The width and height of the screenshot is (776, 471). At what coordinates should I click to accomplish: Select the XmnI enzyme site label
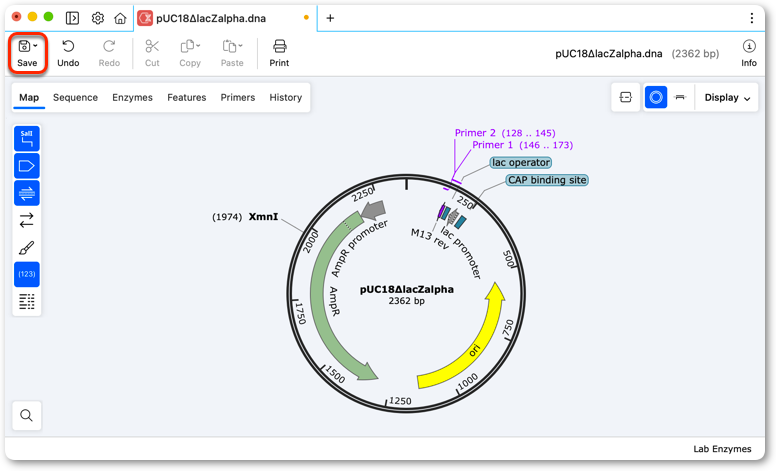263,217
